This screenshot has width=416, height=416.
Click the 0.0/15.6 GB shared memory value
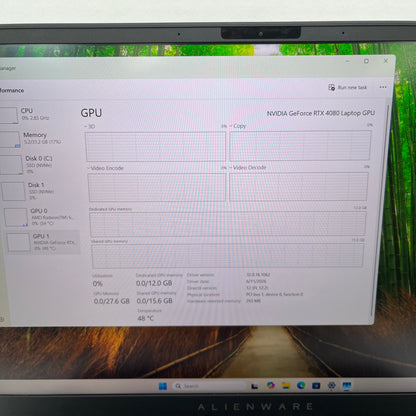155,301
